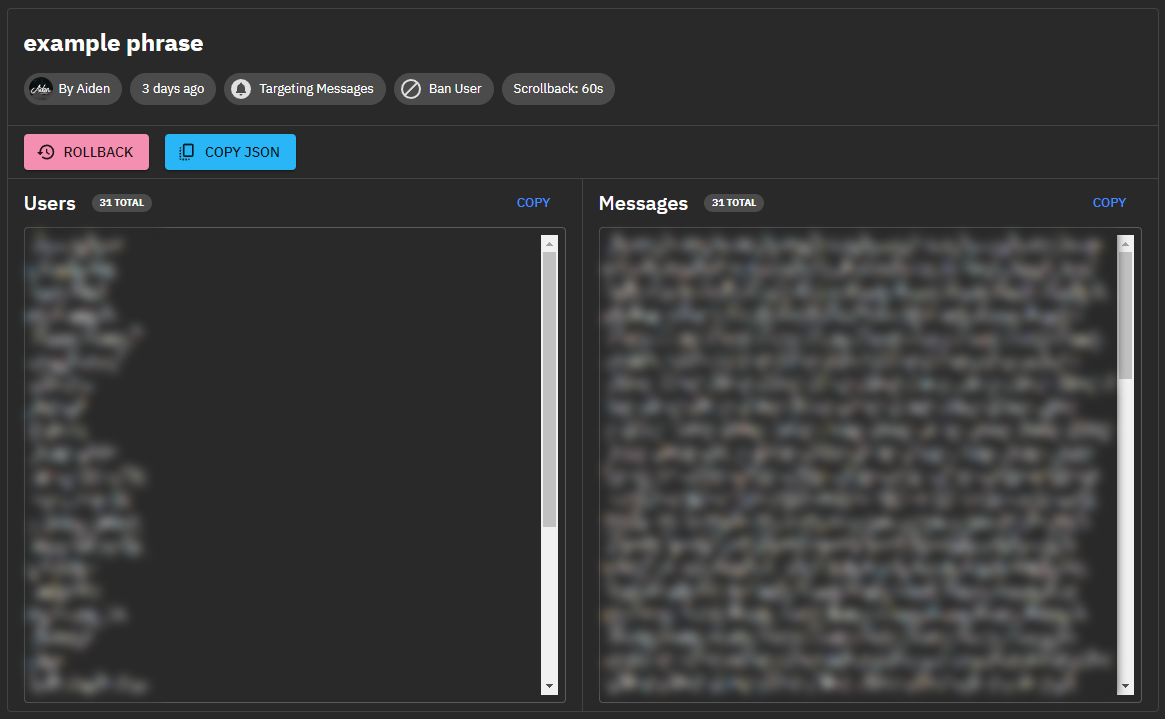Click the bell icon on Targeting Messages chip

pyautogui.click(x=240, y=88)
